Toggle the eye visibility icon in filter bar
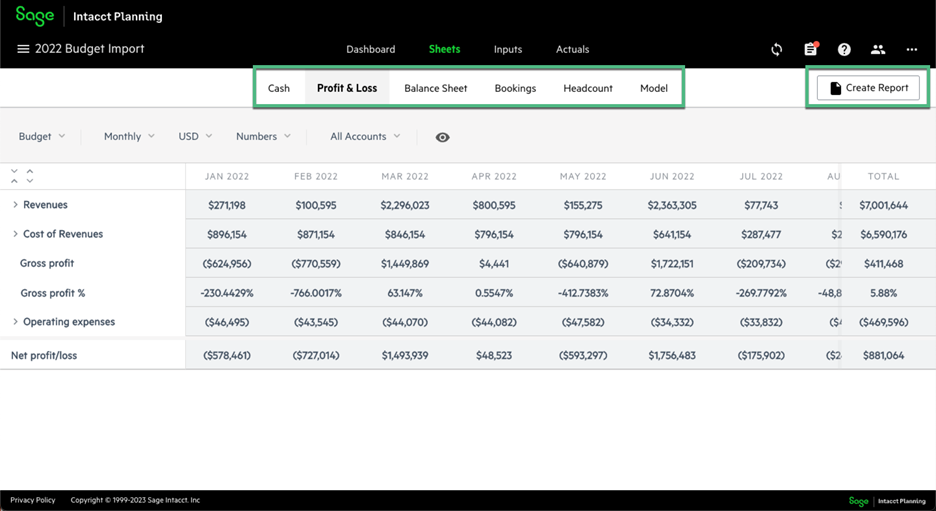 tap(442, 137)
